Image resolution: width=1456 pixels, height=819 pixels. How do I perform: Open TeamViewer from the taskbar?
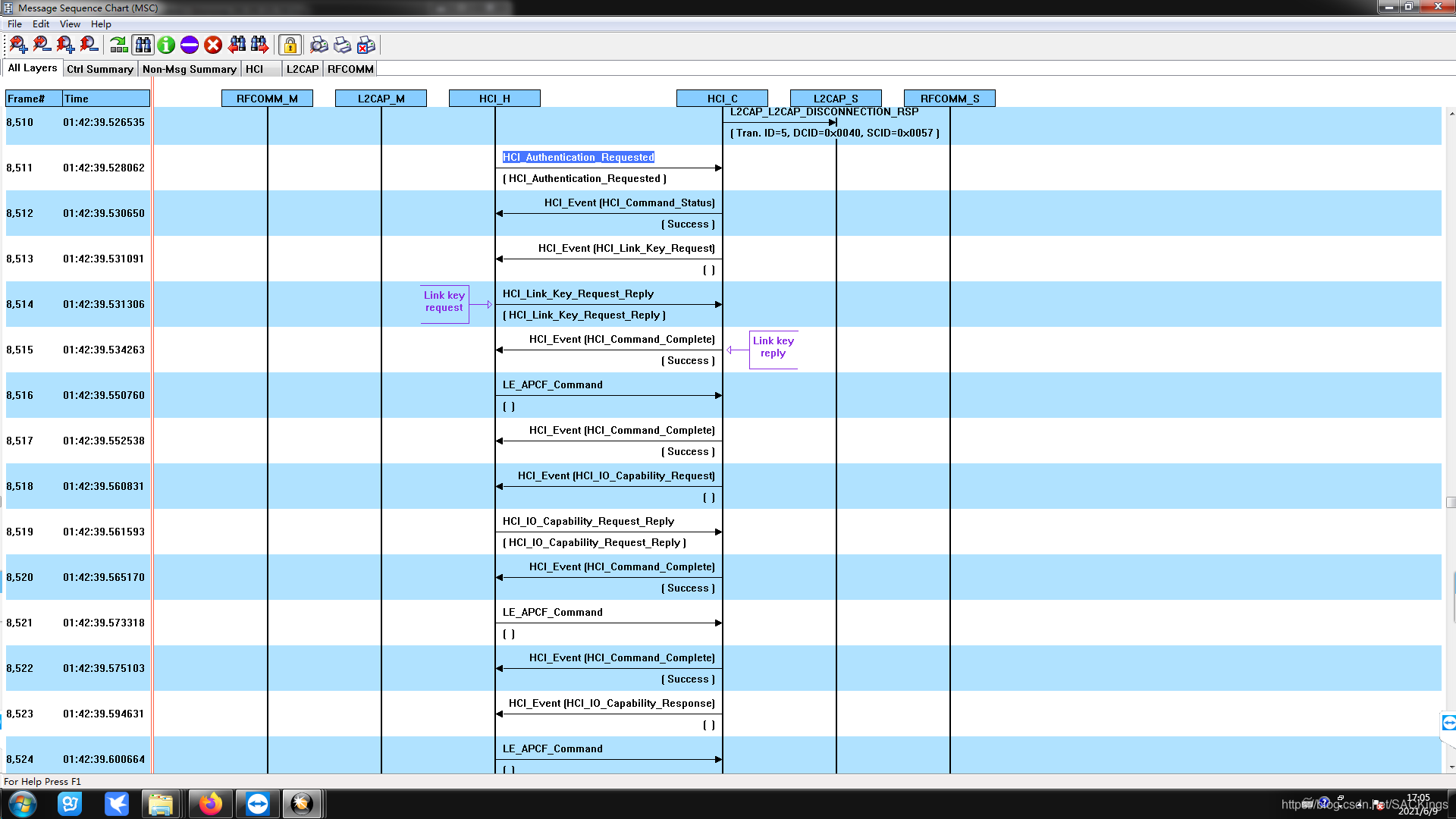[257, 804]
